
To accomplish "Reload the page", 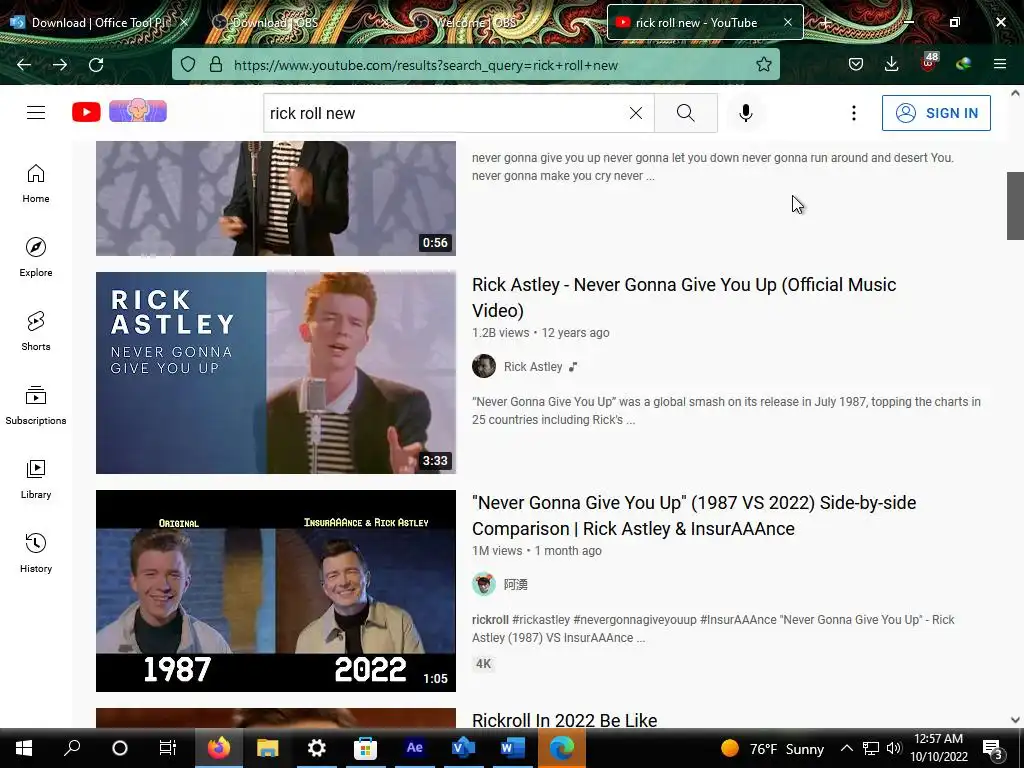I will click(x=96, y=65).
